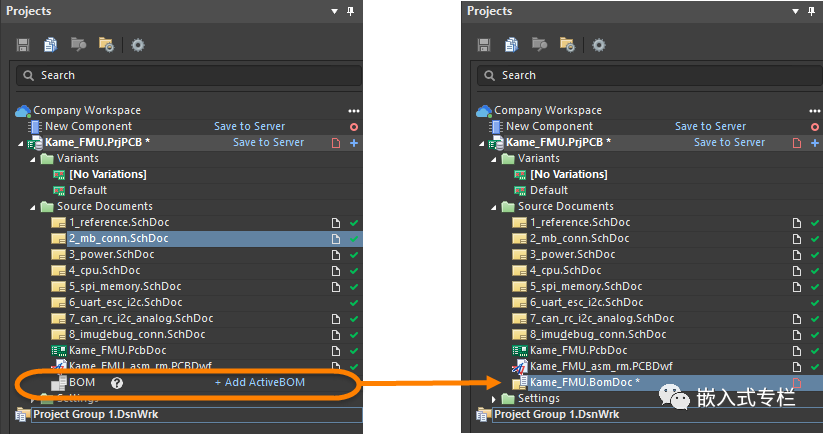
Task: Select [No Variations] variant in left panel
Action: (x=108, y=174)
